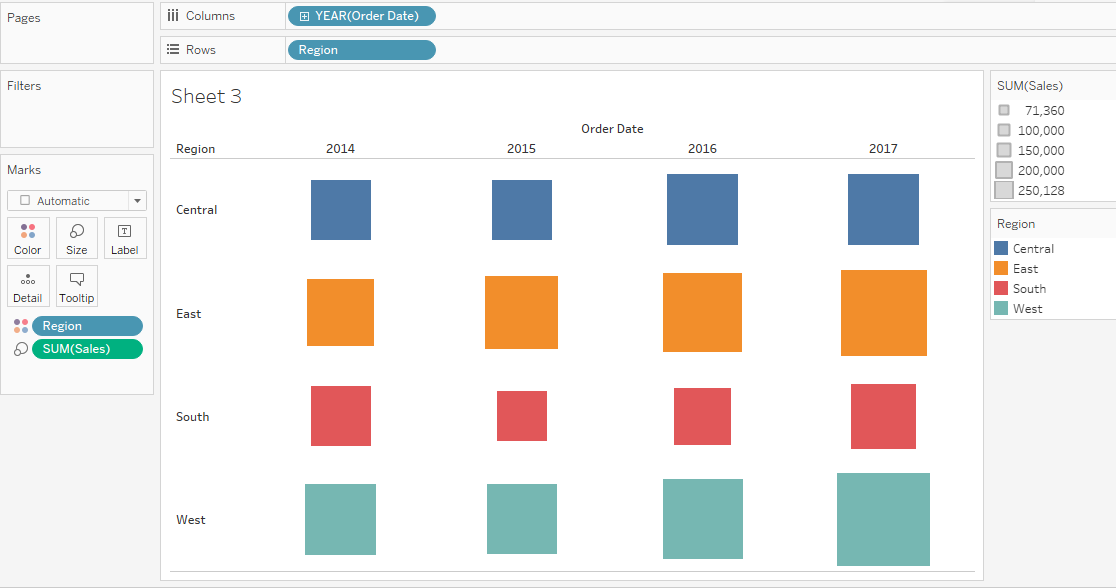Click the Columns shelf icon
Image resolution: width=1116 pixels, height=588 pixels.
point(173,15)
